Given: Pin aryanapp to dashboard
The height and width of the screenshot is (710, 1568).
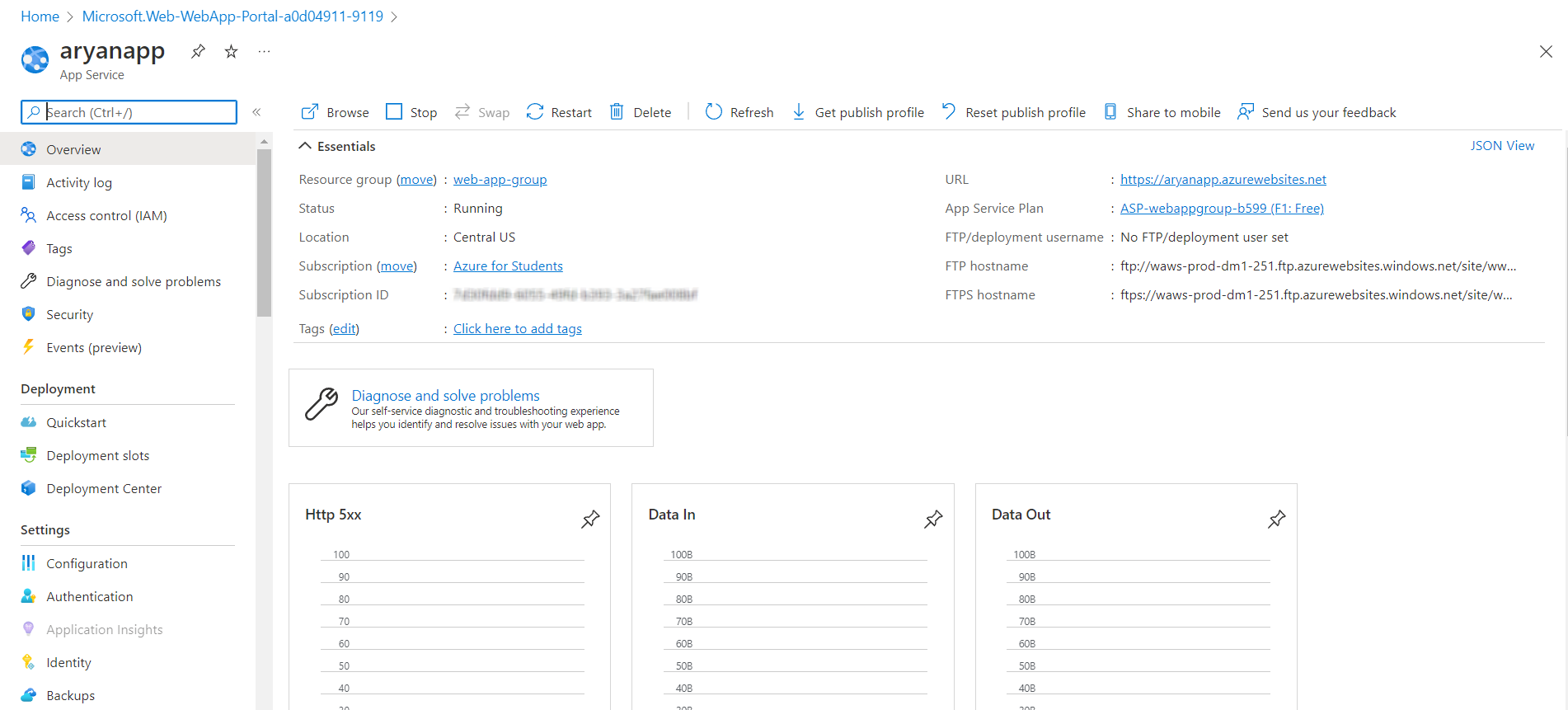Looking at the screenshot, I should tap(198, 52).
